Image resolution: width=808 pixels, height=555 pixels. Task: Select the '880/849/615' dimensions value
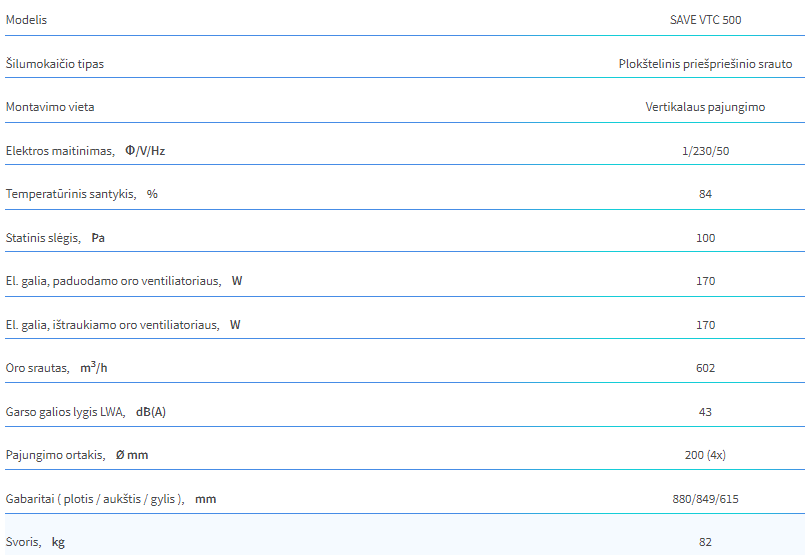coord(705,499)
